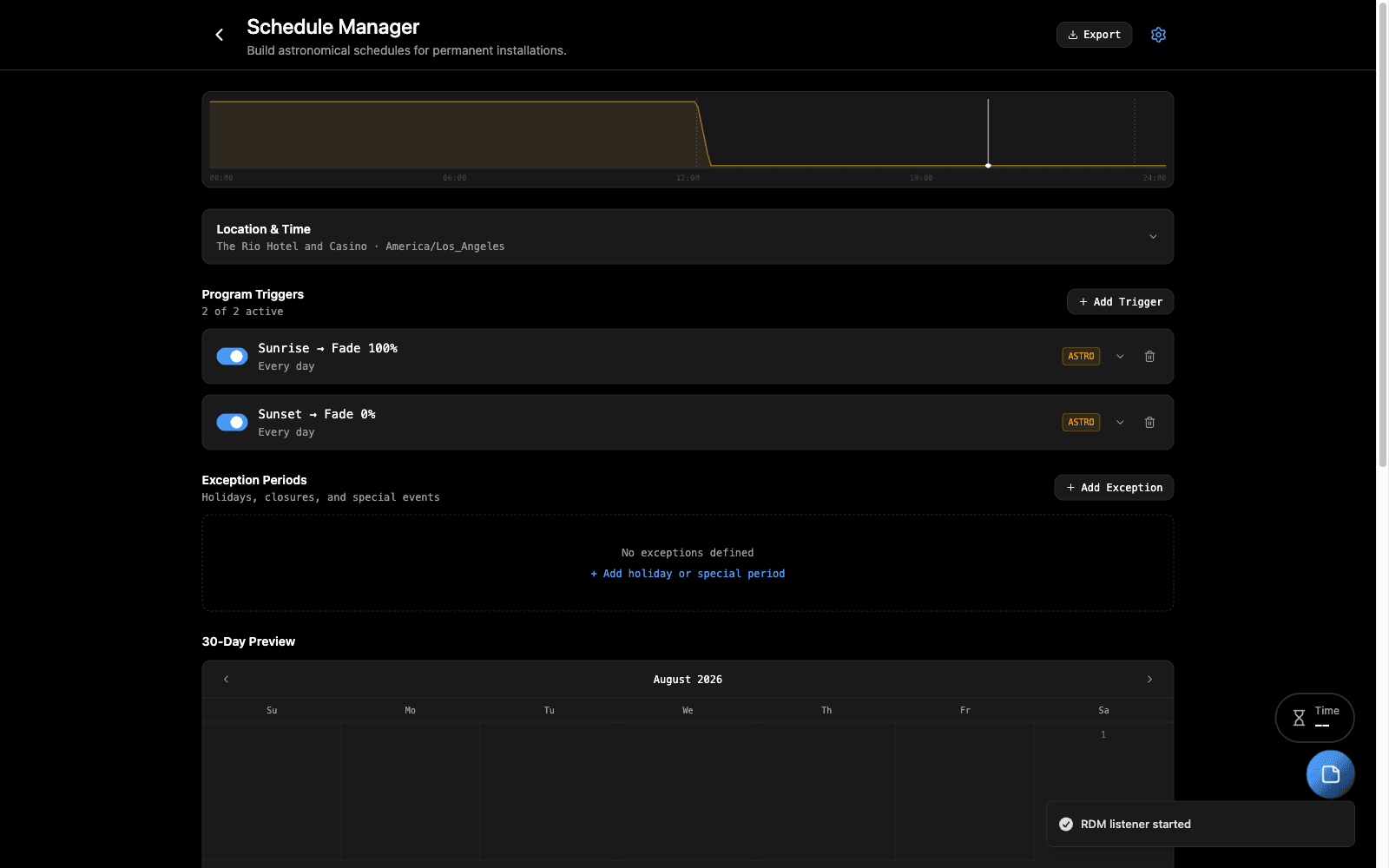Click the page's vertical scrollbar
Viewport: 1389px width, 868px height.
click(x=1383, y=234)
